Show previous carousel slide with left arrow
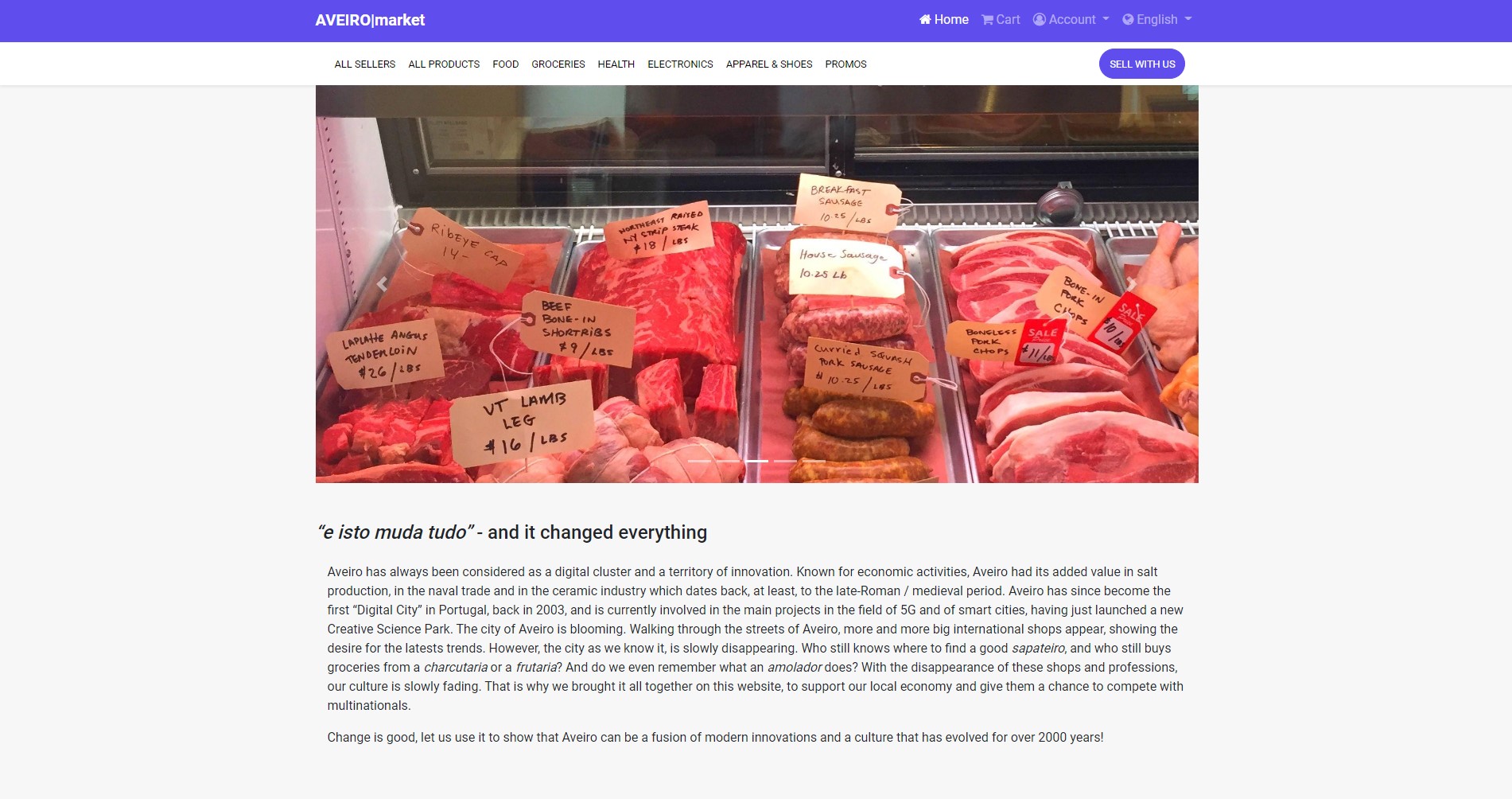This screenshot has height=799, width=1512. (382, 284)
